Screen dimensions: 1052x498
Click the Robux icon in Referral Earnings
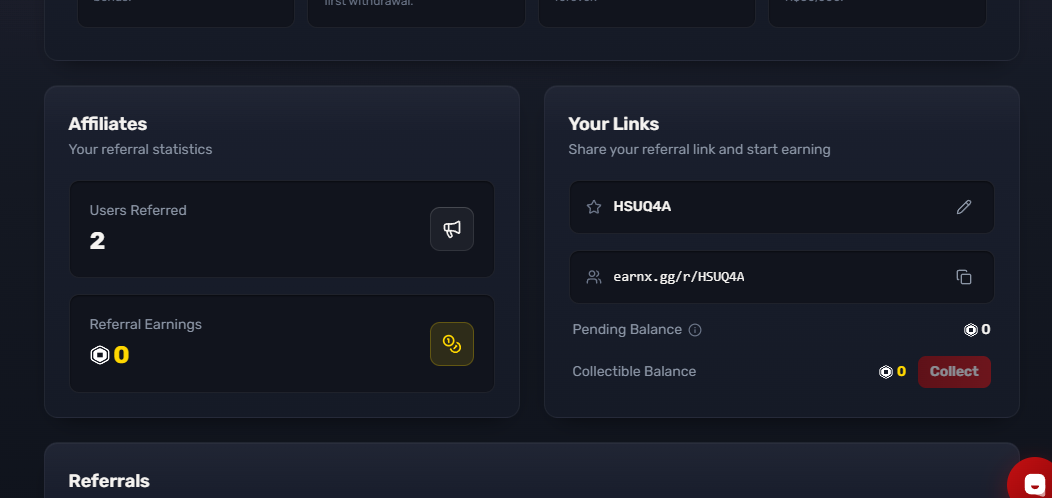click(99, 354)
